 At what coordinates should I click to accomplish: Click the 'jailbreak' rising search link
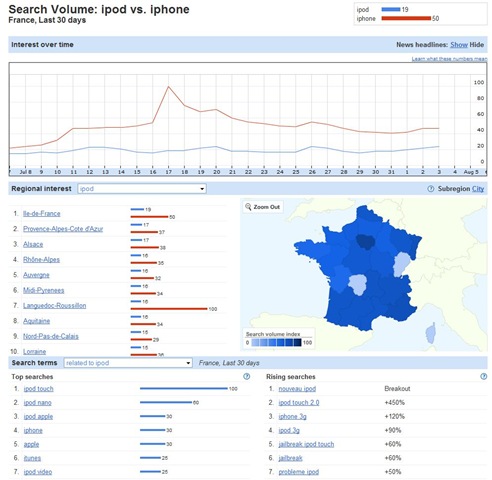coord(290,458)
